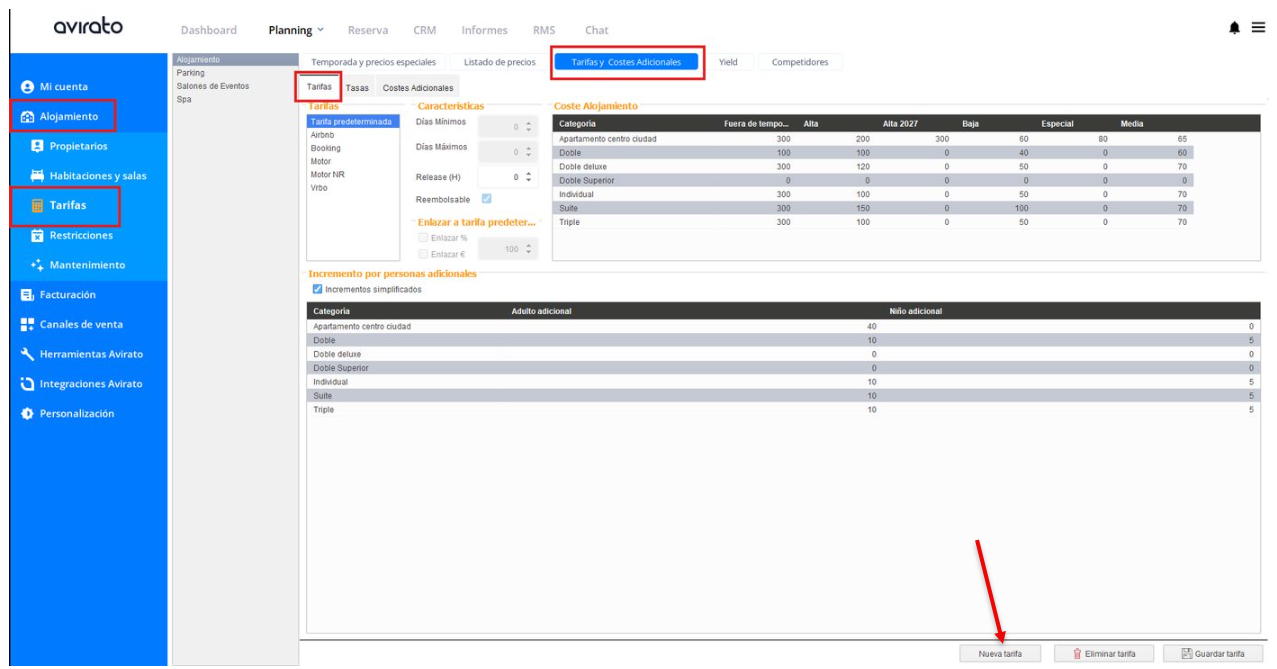Screen dimensions: 1277x669
Task: Enable the Enlazar % checkbox
Action: pos(424,238)
